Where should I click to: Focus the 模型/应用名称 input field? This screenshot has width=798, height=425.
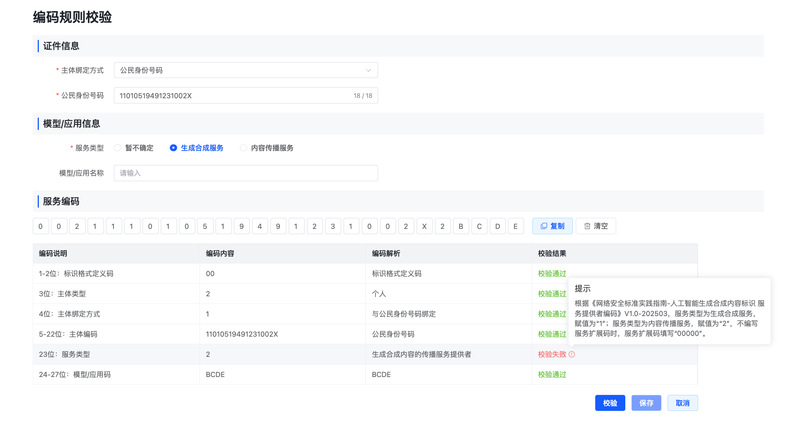(245, 173)
